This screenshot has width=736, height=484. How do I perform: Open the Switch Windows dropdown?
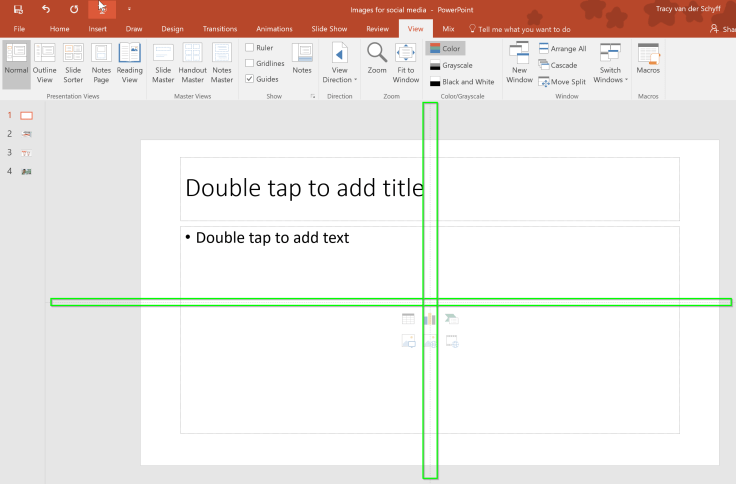[610, 62]
